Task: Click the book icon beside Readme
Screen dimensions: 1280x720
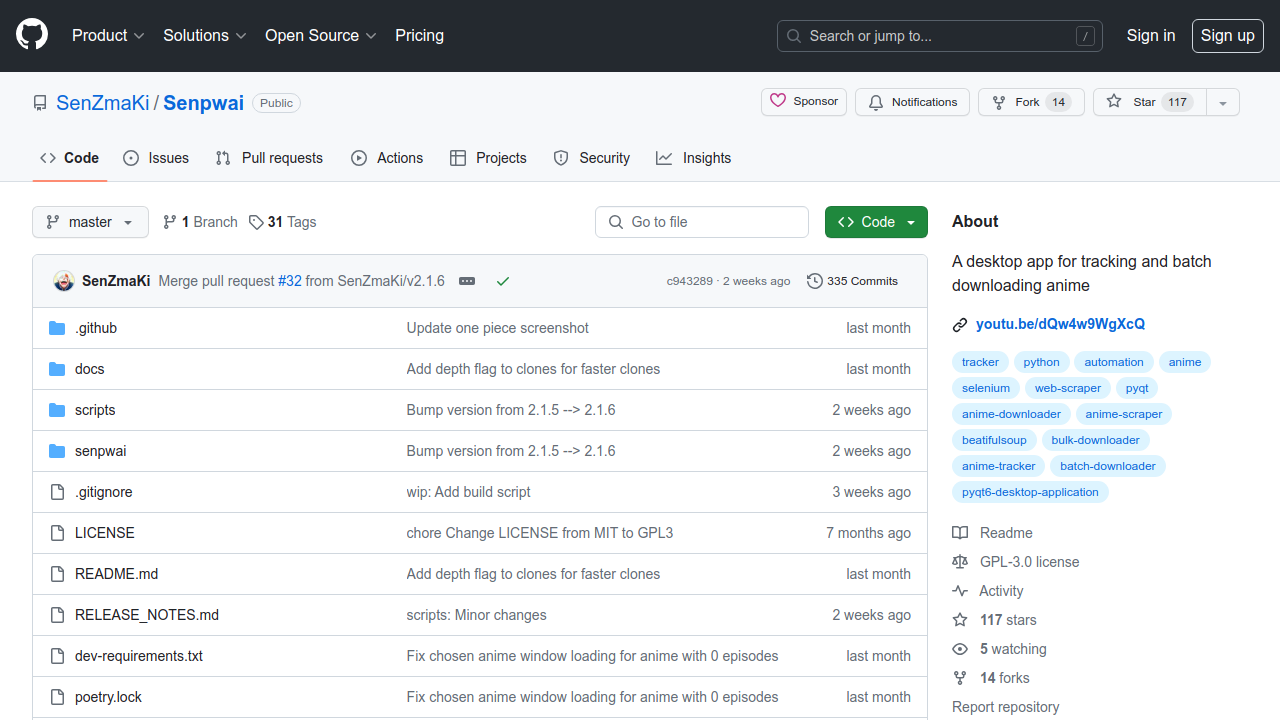Action: coord(960,533)
